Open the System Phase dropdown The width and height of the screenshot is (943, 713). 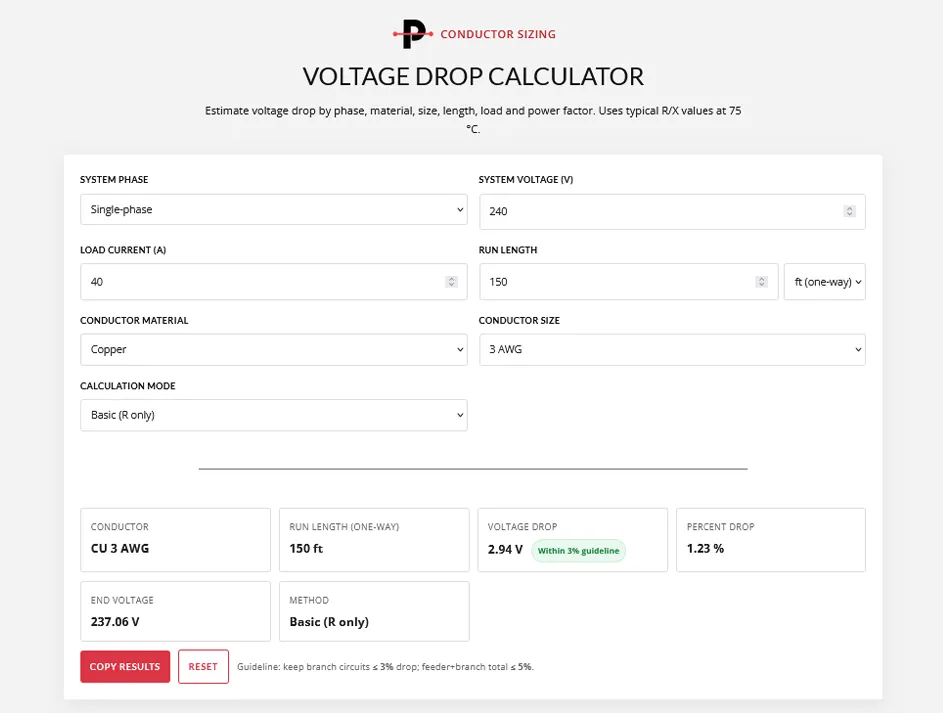(x=274, y=209)
